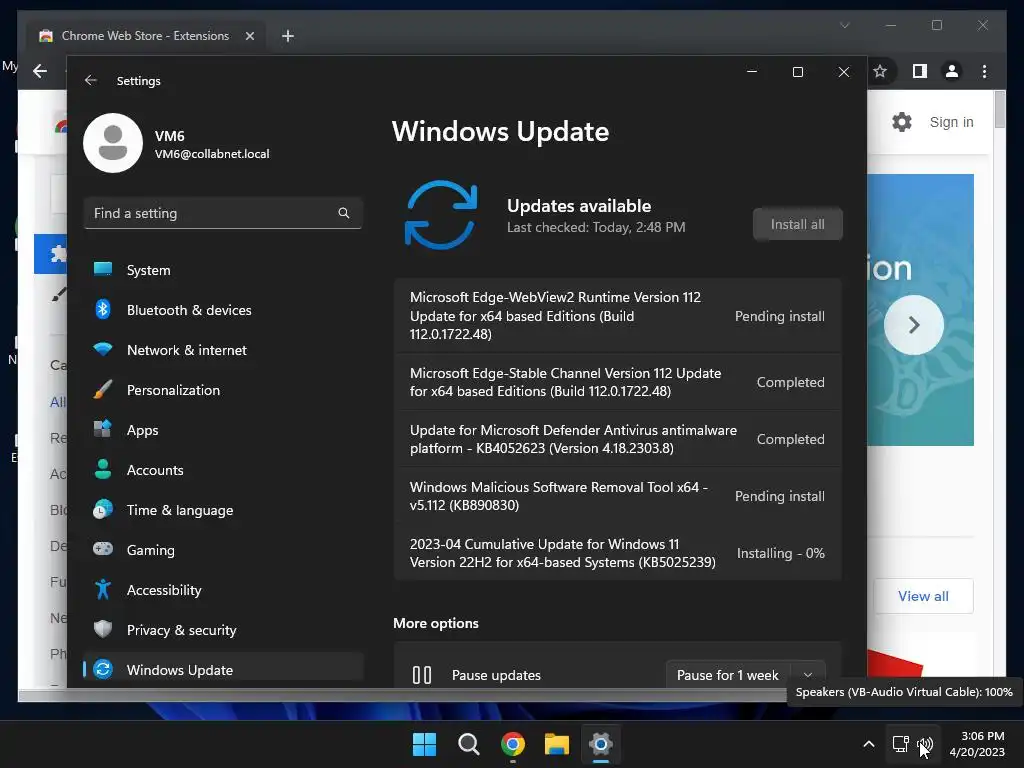Click Chrome page vertical scrollbar thumb
This screenshot has height=768, width=1024.
(999, 110)
